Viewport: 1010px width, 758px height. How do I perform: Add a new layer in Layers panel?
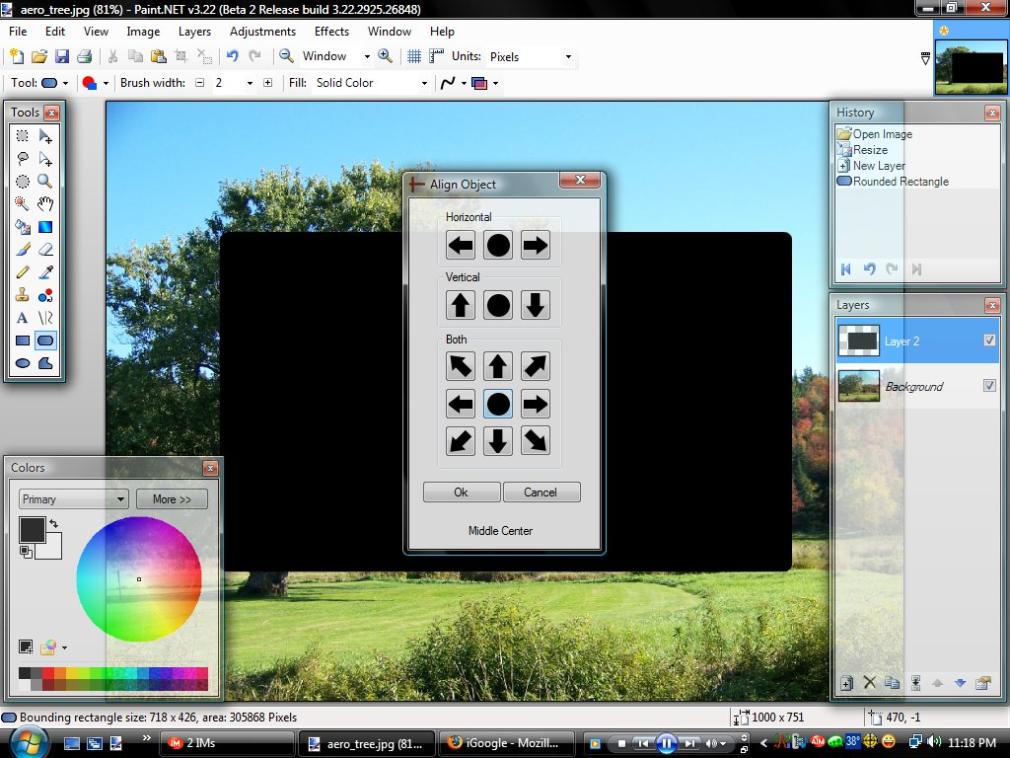coord(846,683)
